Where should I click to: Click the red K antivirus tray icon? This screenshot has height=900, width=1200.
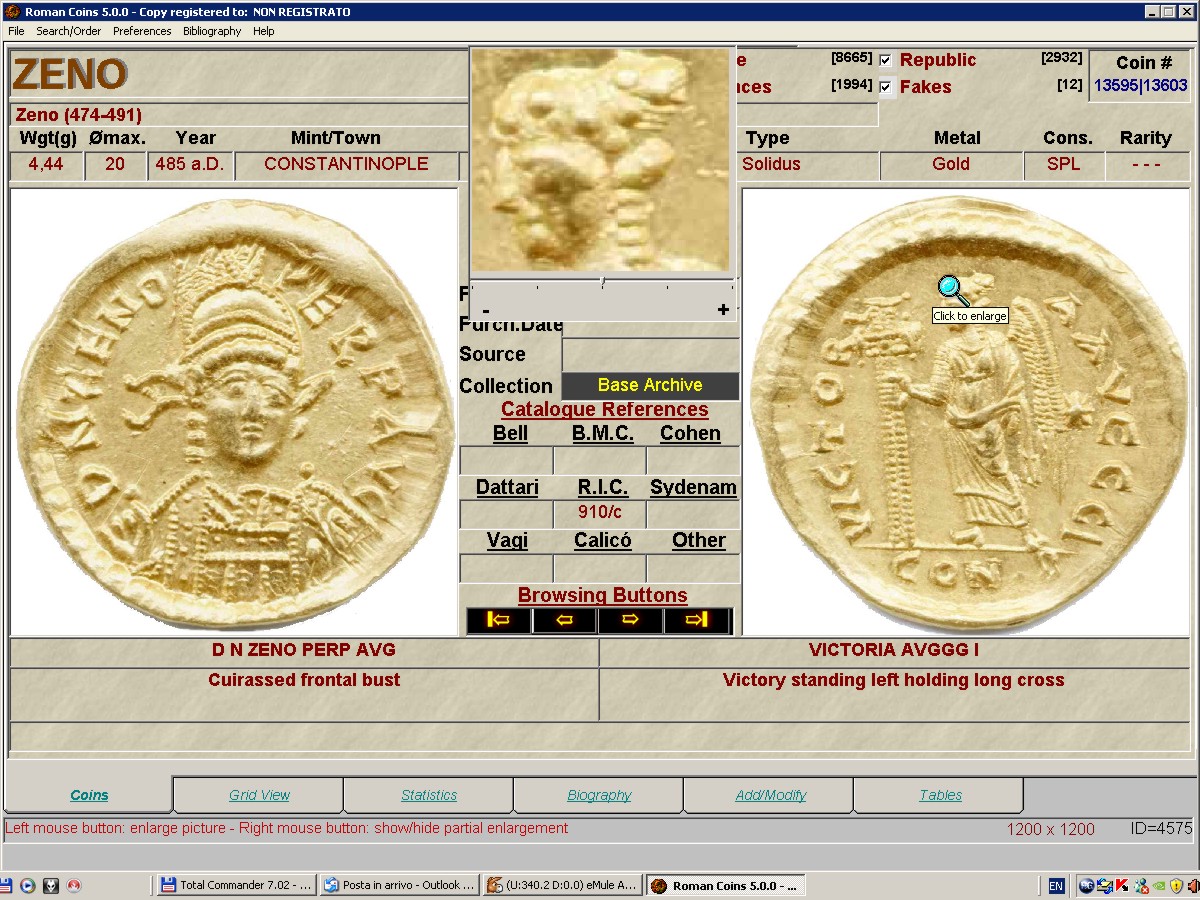[x=1122, y=886]
